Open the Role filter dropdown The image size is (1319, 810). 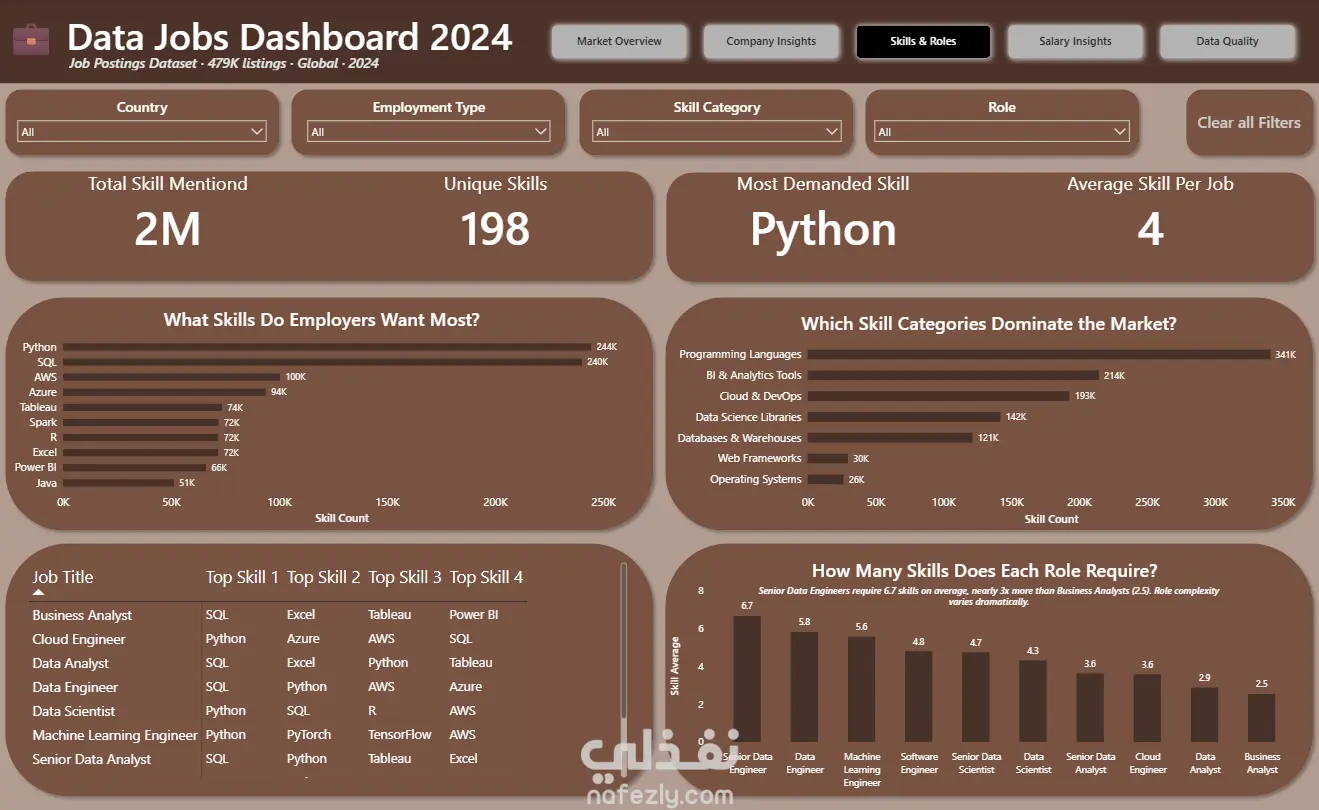[1002, 132]
